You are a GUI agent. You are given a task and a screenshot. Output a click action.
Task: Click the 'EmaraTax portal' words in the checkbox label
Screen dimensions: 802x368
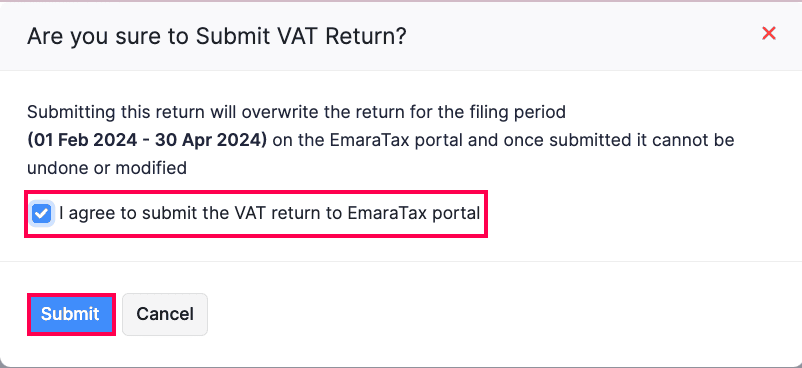tap(414, 213)
